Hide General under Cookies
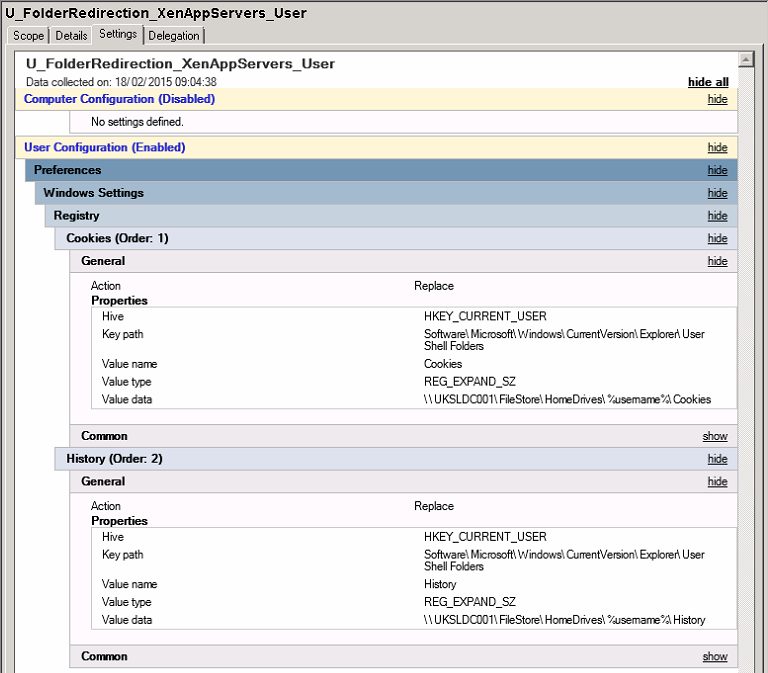 717,262
